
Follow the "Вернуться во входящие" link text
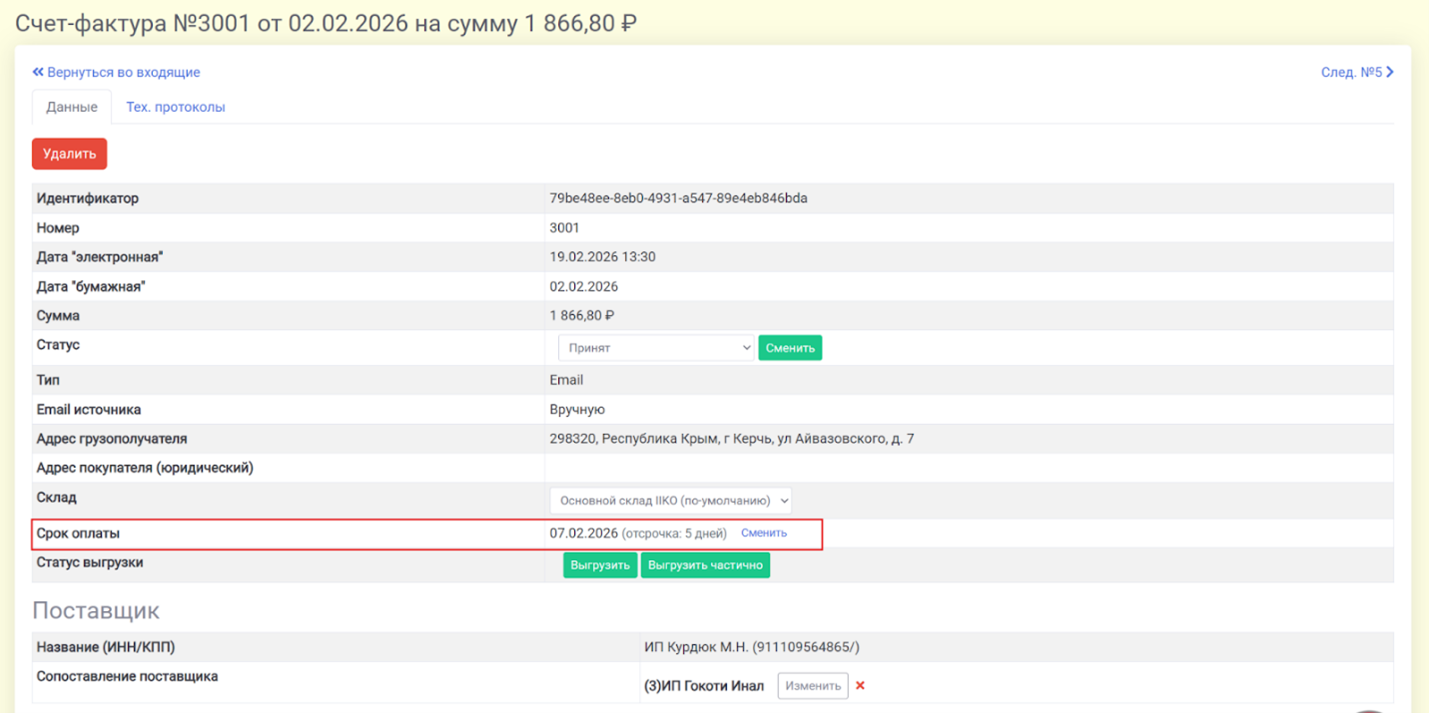(x=123, y=72)
